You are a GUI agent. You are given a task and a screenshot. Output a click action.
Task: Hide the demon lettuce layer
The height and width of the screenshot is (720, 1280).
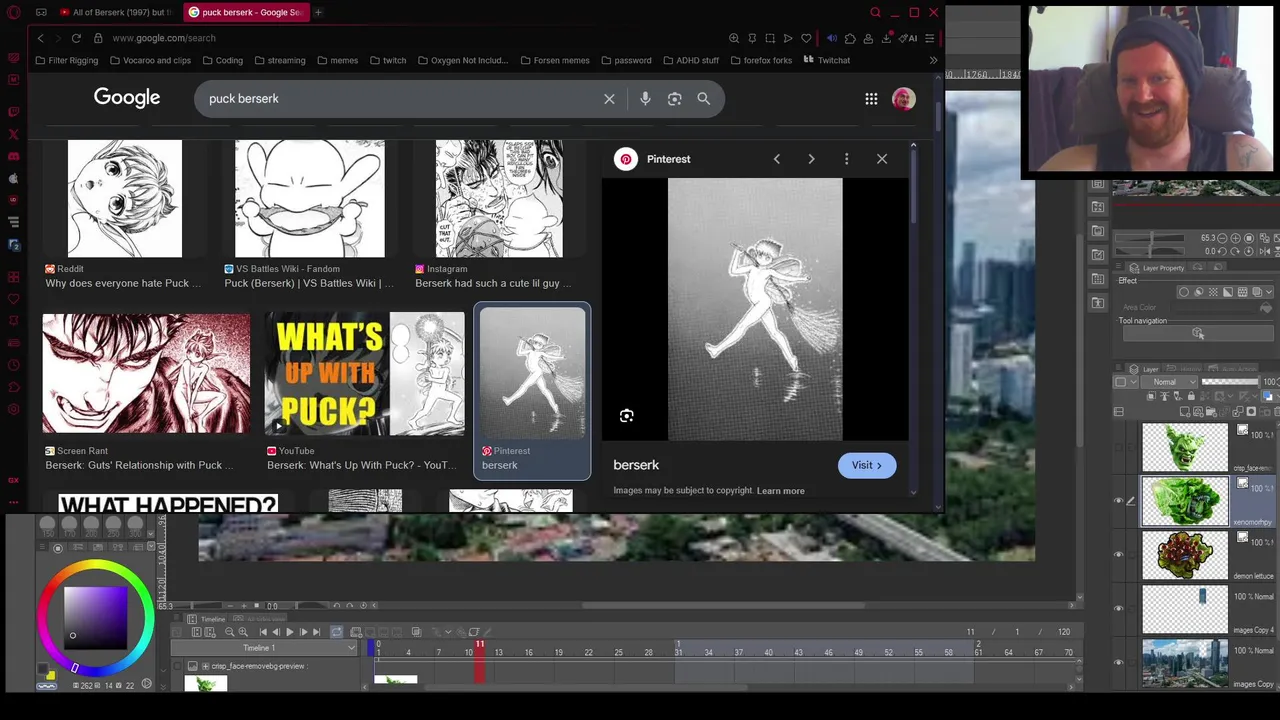[x=1119, y=555]
